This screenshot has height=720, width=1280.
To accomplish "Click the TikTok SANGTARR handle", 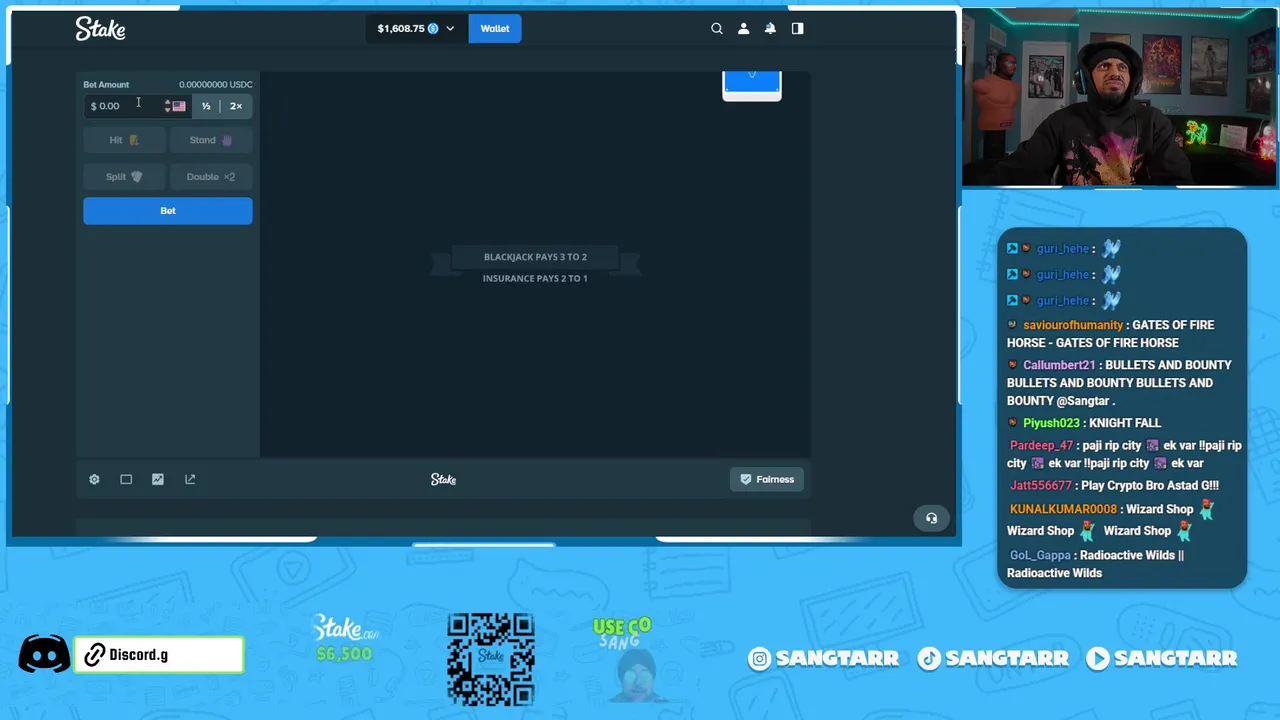I will (x=994, y=658).
